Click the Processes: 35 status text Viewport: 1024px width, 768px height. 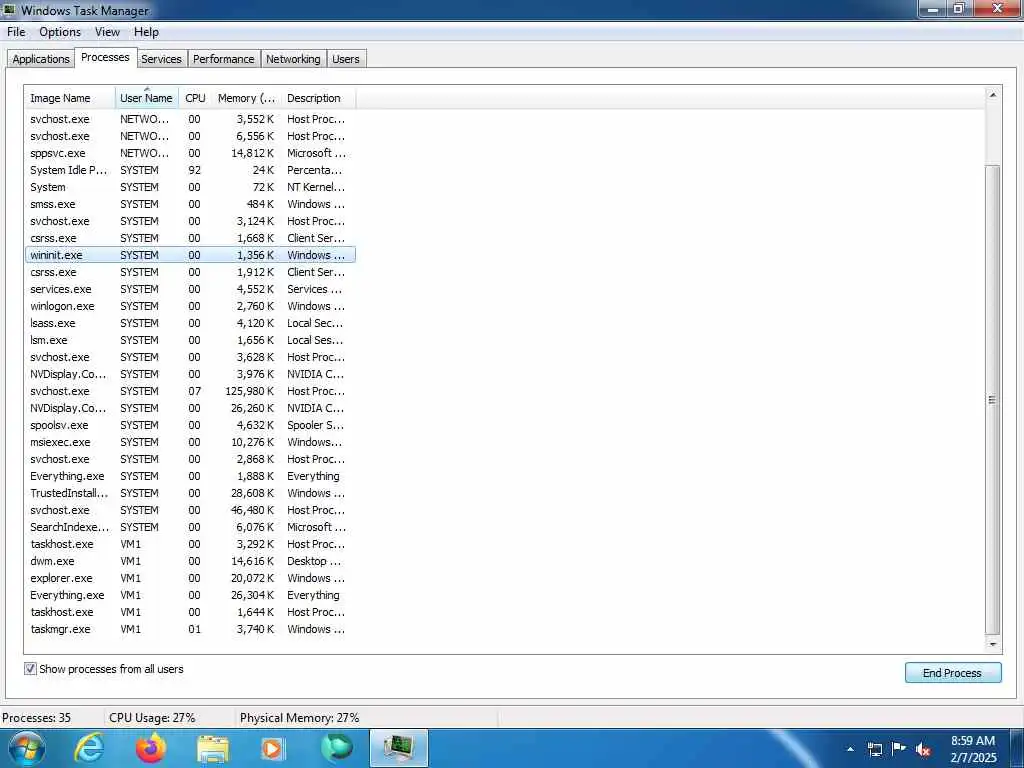(37, 718)
